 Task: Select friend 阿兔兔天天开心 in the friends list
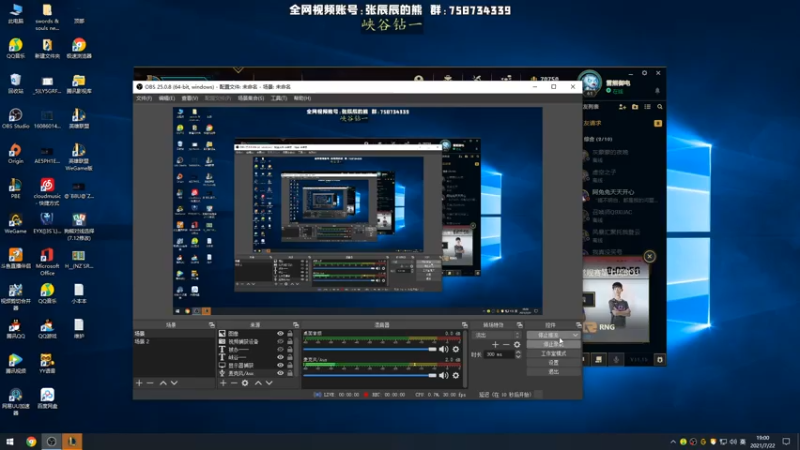tap(623, 195)
